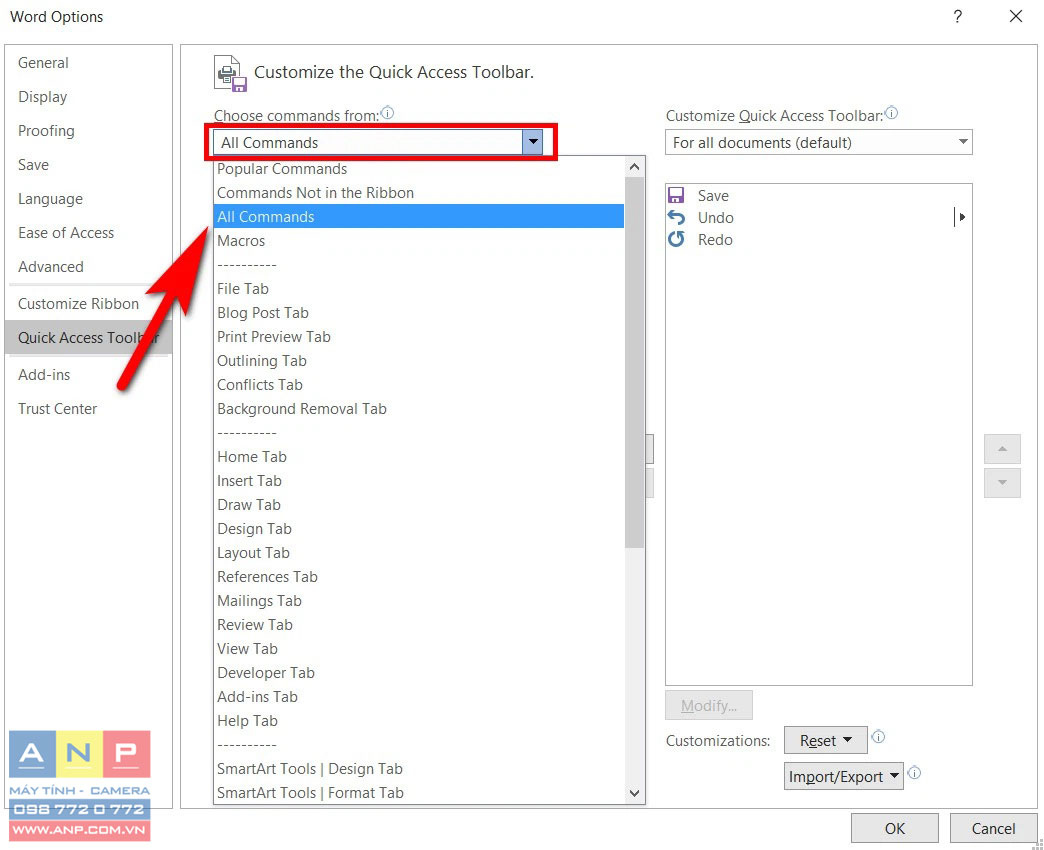Select Print Preview Tab option
Image resolution: width=1044 pixels, height=850 pixels.
[x=419, y=337]
